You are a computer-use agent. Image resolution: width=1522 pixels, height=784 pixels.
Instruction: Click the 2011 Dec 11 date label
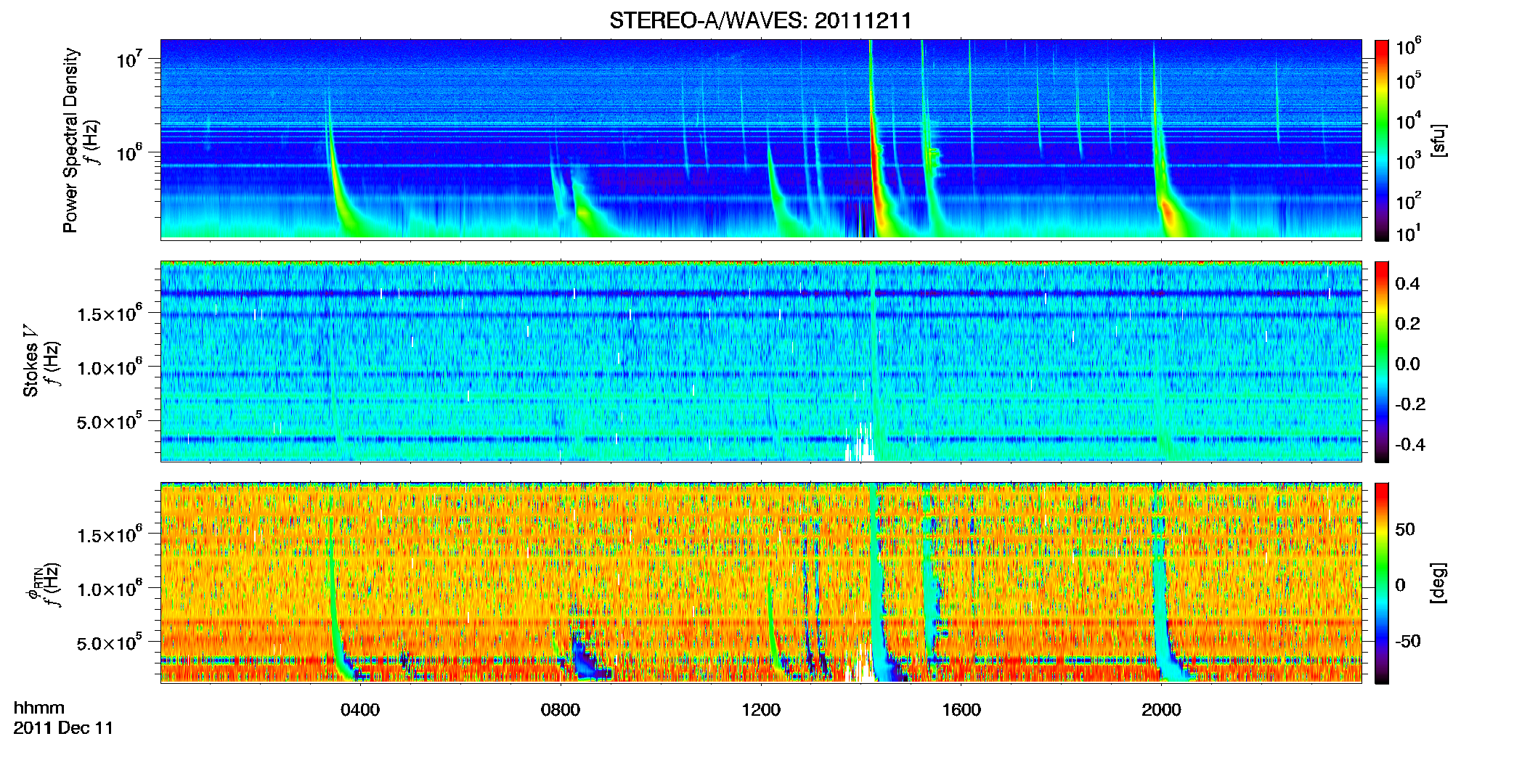[x=63, y=728]
